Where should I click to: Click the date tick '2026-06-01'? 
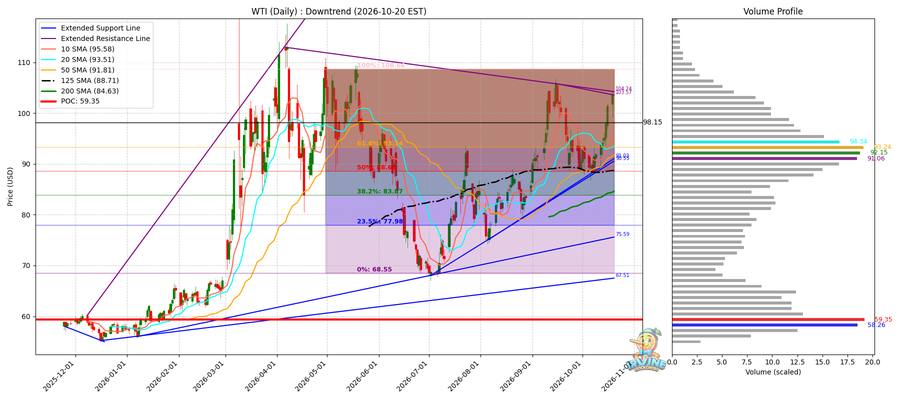click(364, 376)
